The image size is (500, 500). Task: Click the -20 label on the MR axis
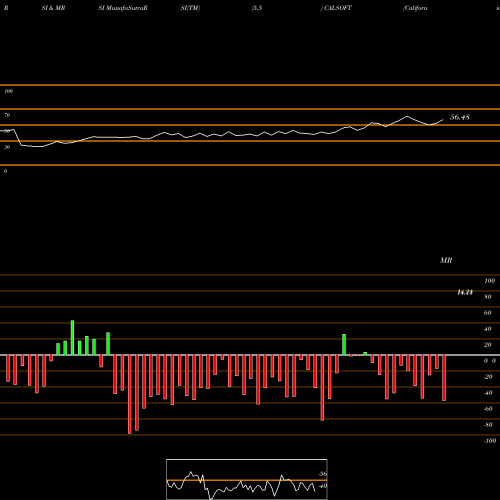tap(488, 377)
